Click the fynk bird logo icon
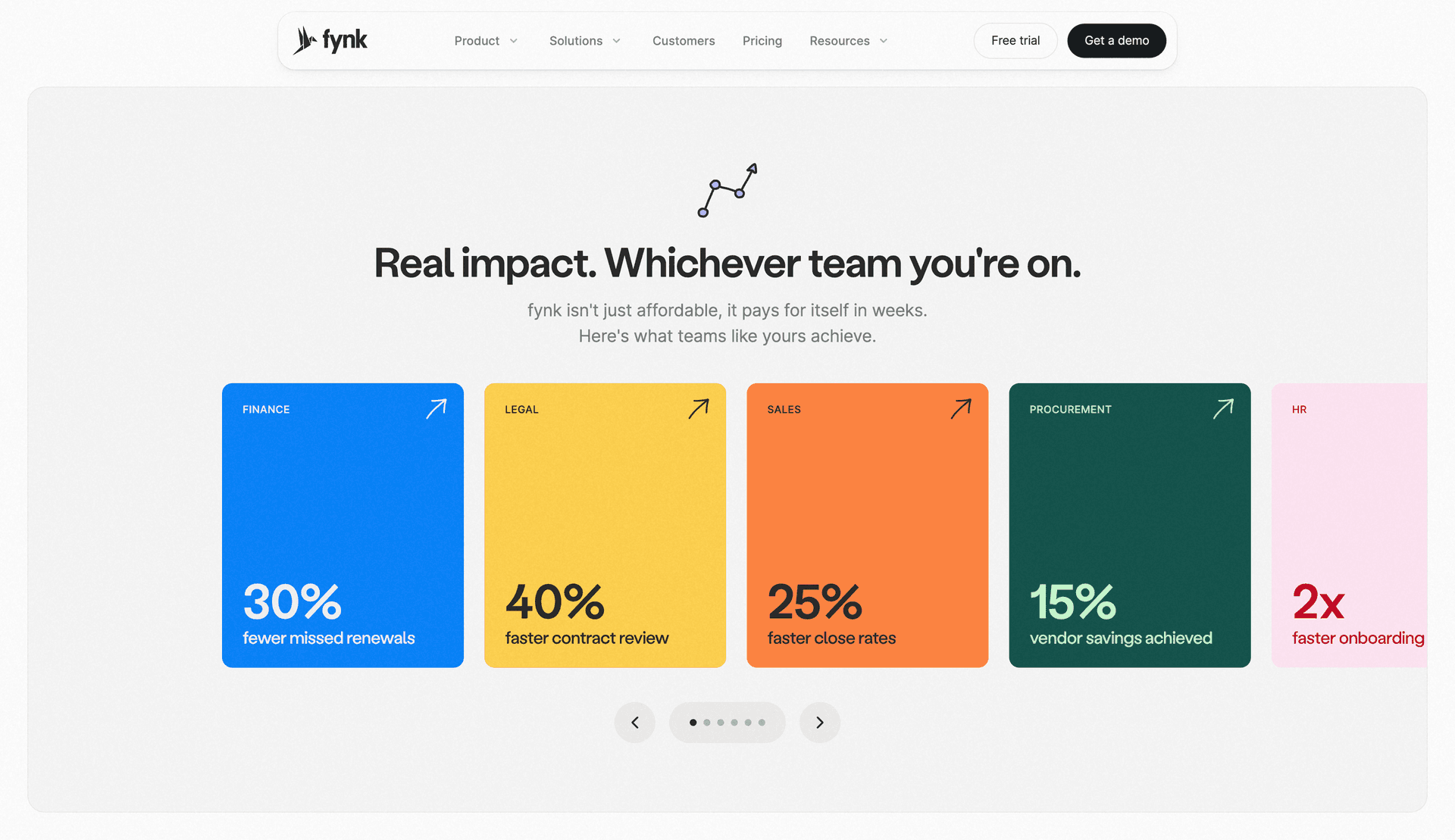Screen dimensions: 1455x840 pyautogui.click(x=304, y=39)
